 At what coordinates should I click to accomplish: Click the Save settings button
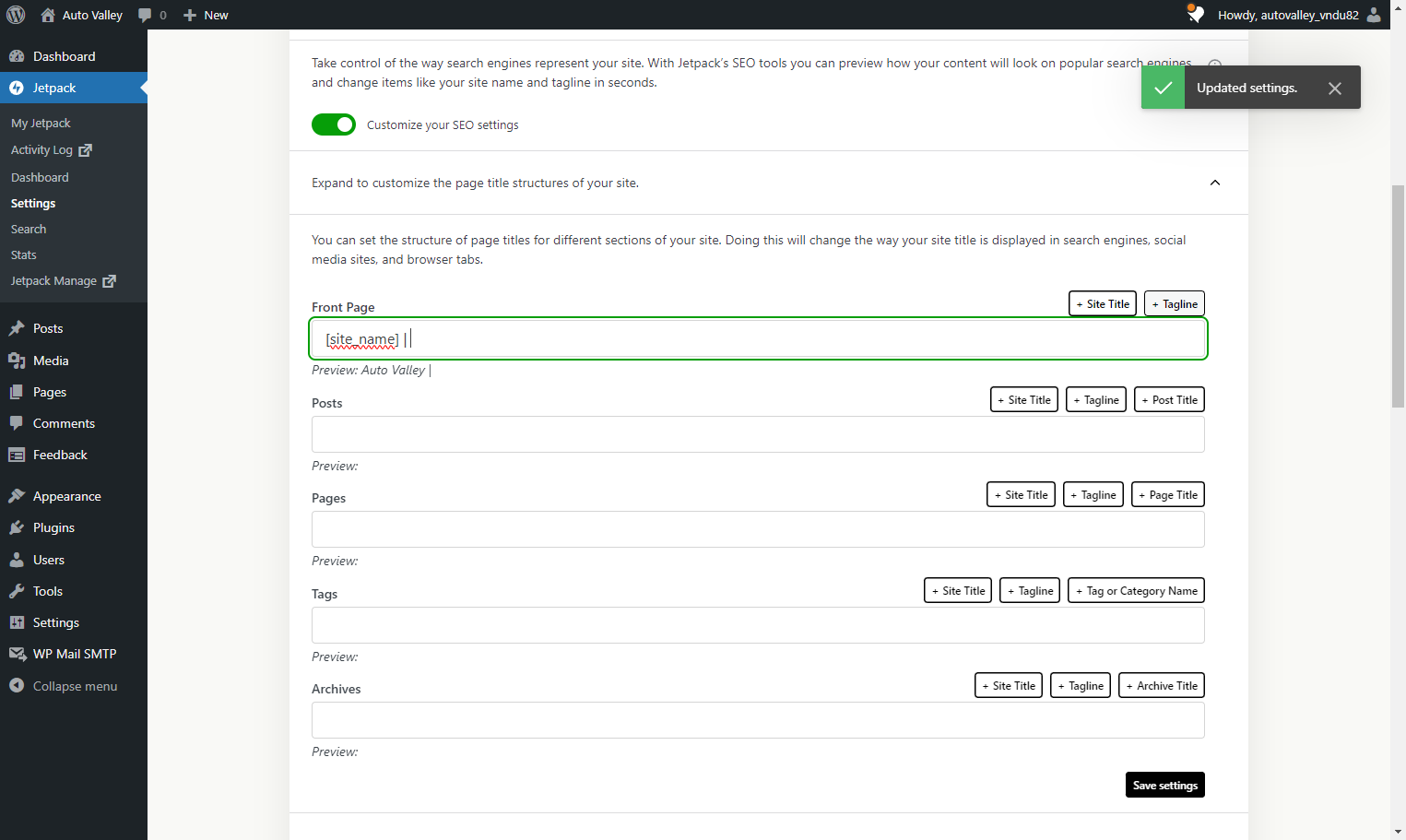coord(1165,785)
